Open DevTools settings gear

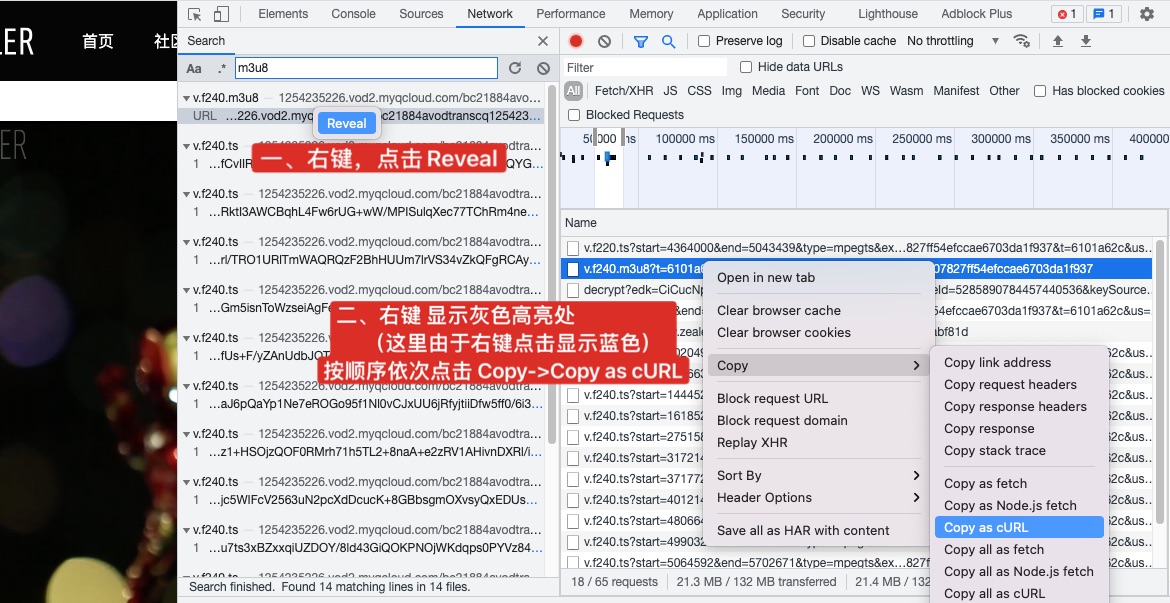pyautogui.click(x=1147, y=14)
